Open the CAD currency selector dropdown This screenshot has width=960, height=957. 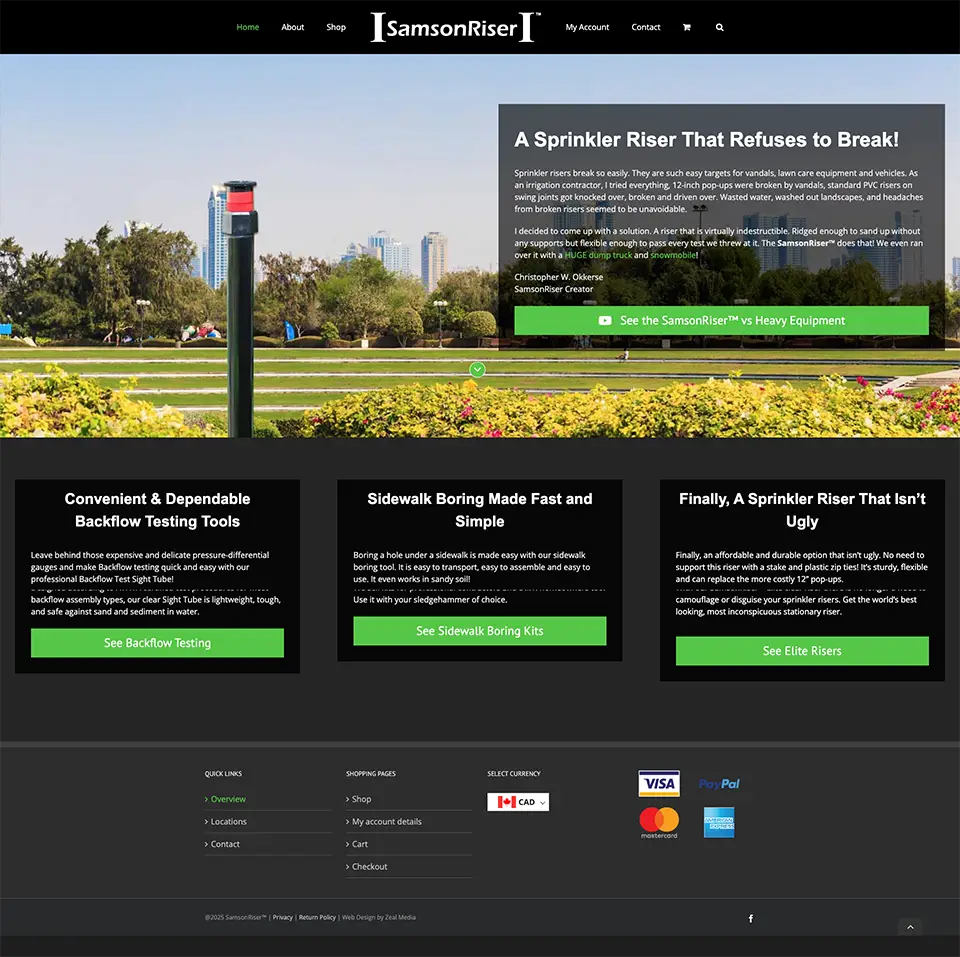[x=518, y=802]
